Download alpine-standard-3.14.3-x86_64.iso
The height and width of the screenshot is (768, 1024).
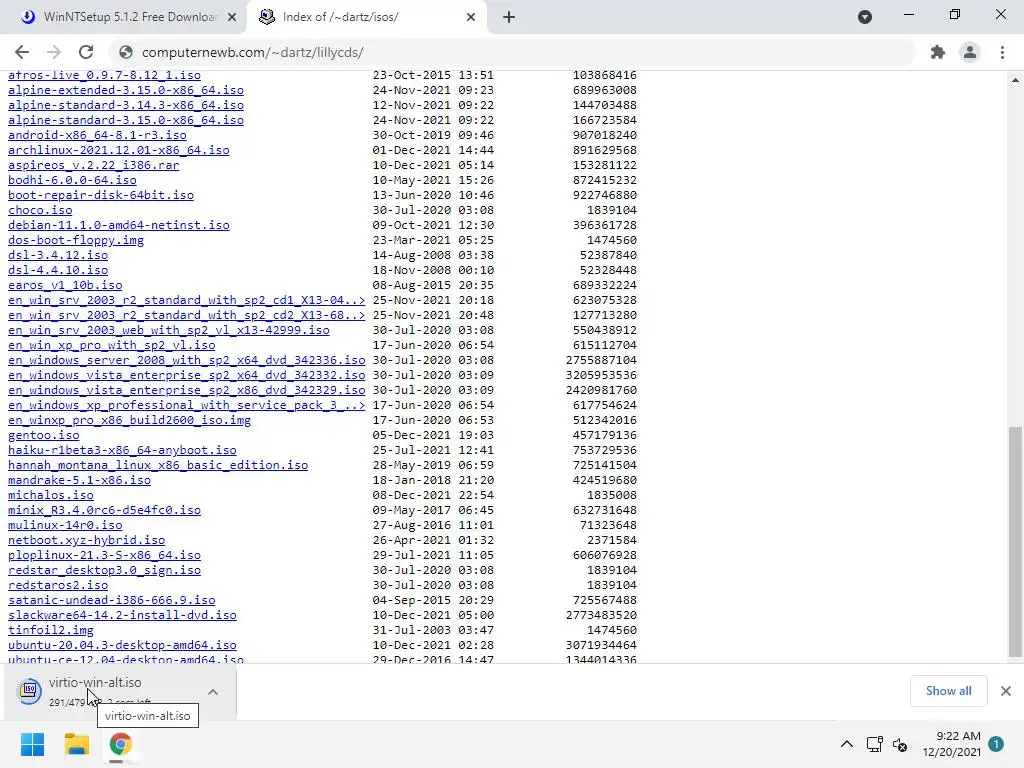pyautogui.click(x=125, y=105)
